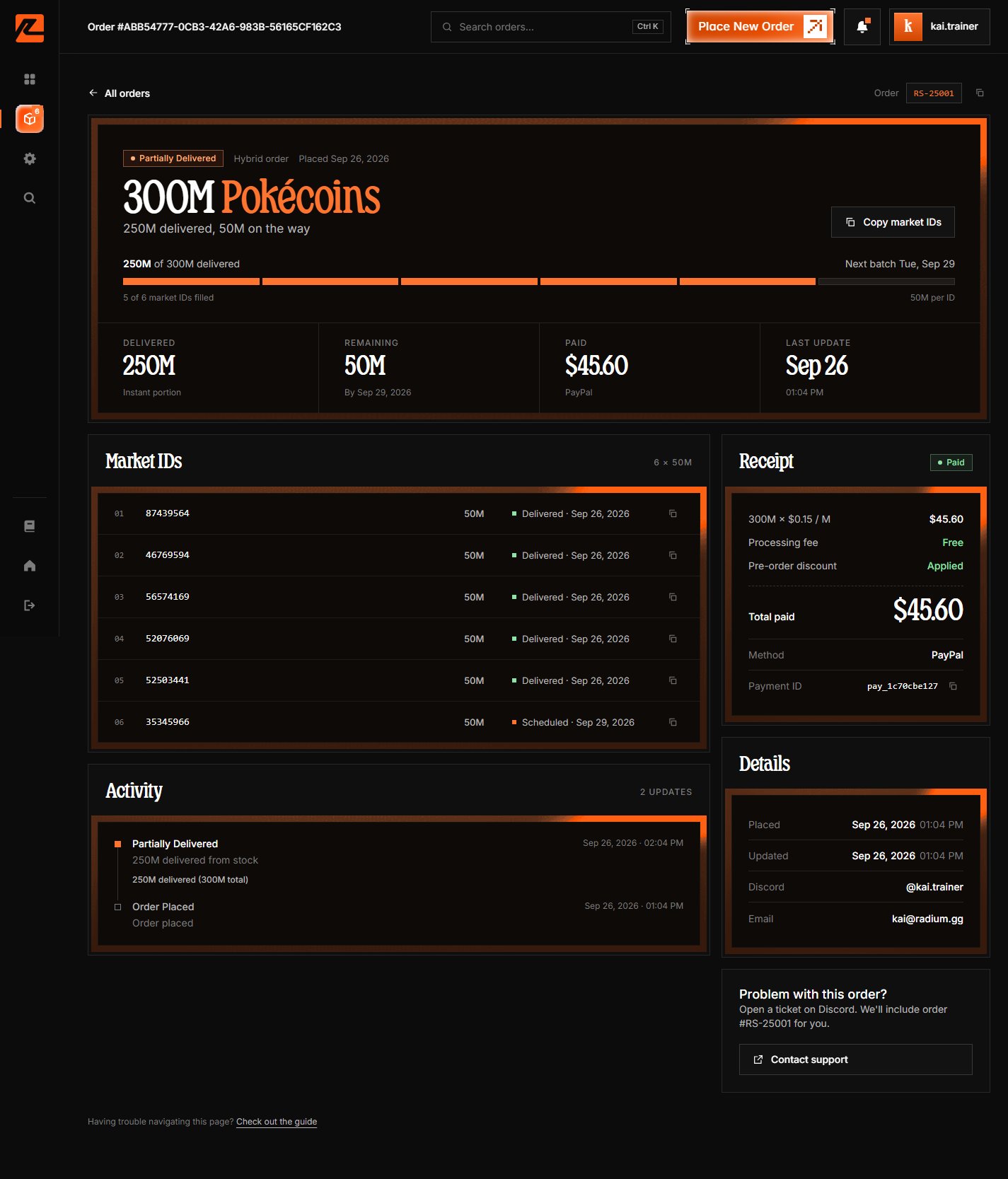Copy market ID 56574169
The image size is (1008, 1179).
coord(673,597)
